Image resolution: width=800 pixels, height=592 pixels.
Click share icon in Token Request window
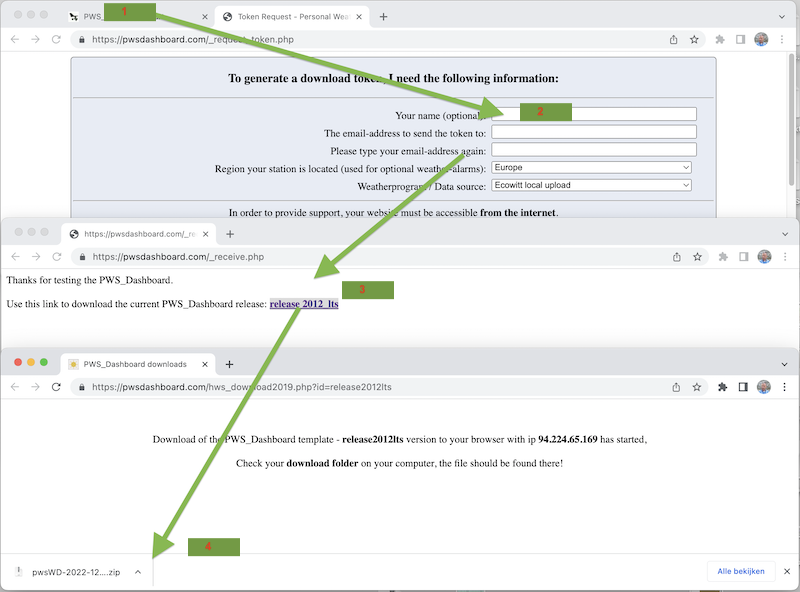[673, 39]
